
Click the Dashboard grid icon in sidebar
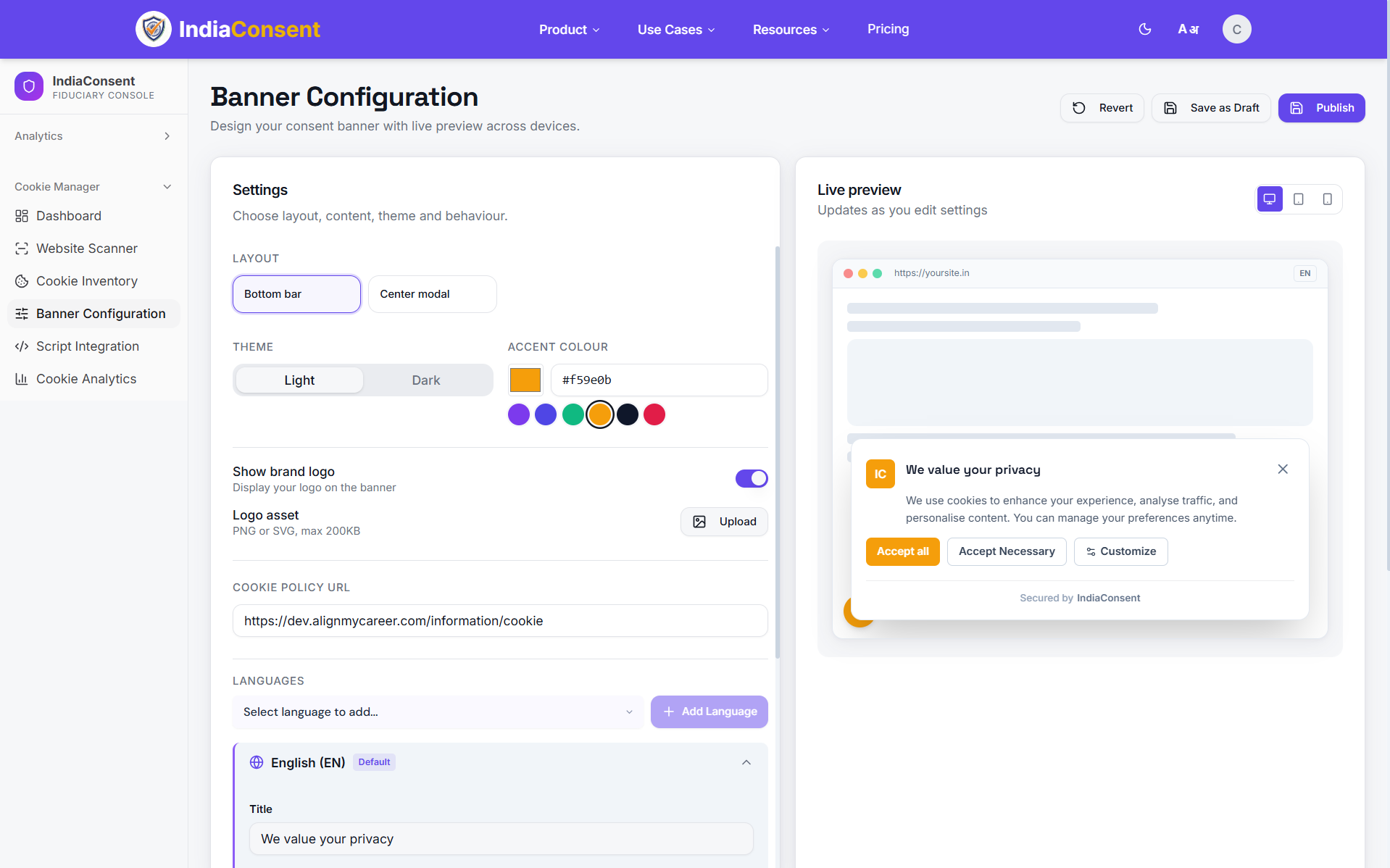(x=22, y=216)
